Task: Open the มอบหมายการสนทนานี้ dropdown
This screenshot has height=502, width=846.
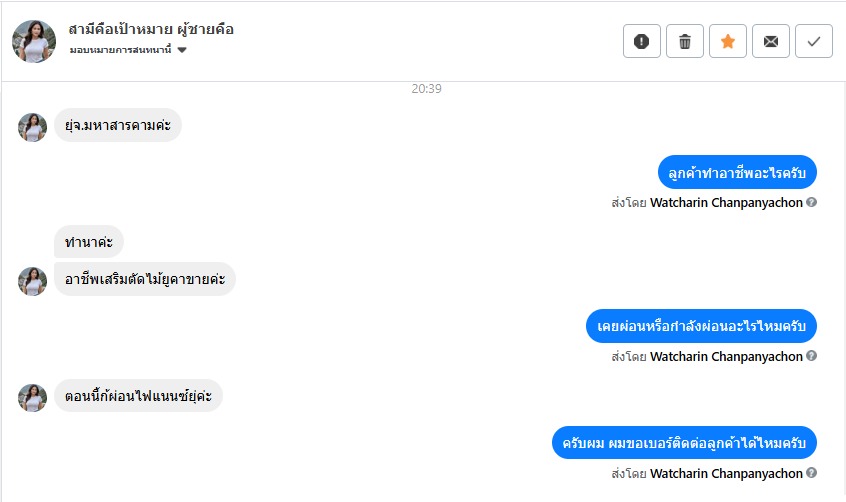Action: coord(127,50)
